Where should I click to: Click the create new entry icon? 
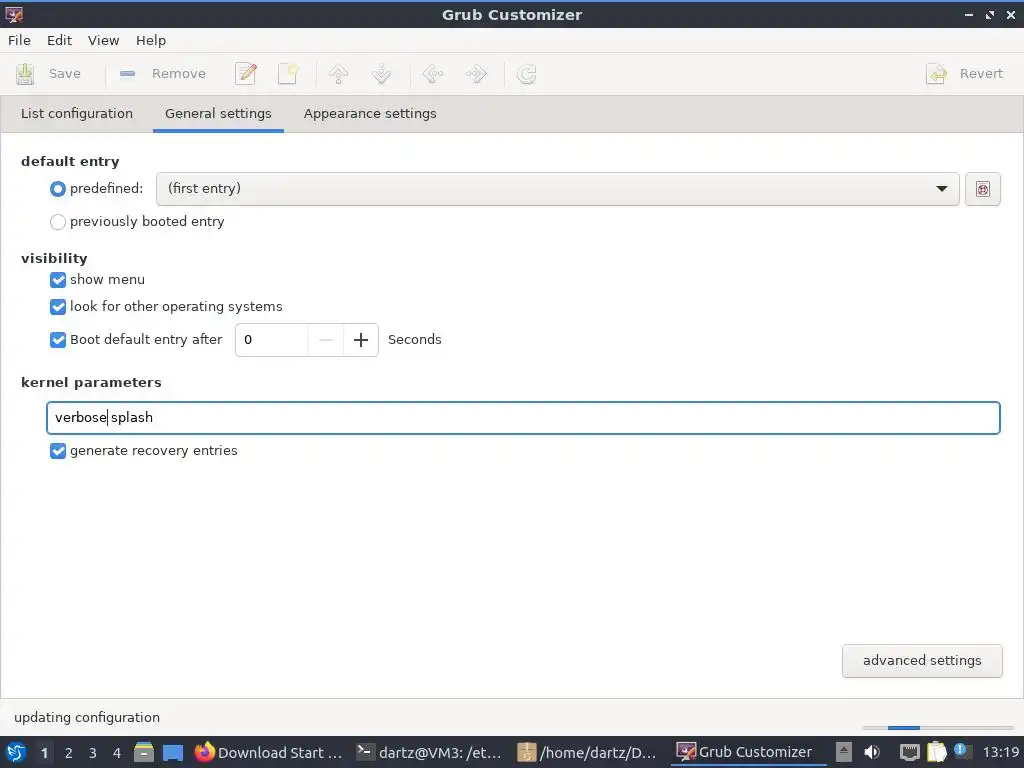click(288, 74)
